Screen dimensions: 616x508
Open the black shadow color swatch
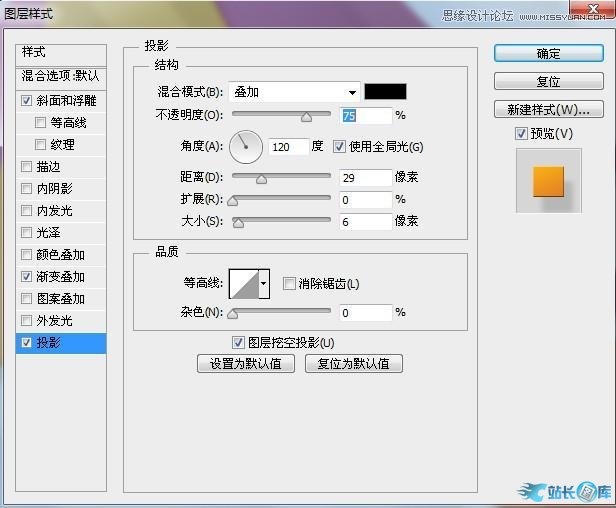tap(385, 92)
